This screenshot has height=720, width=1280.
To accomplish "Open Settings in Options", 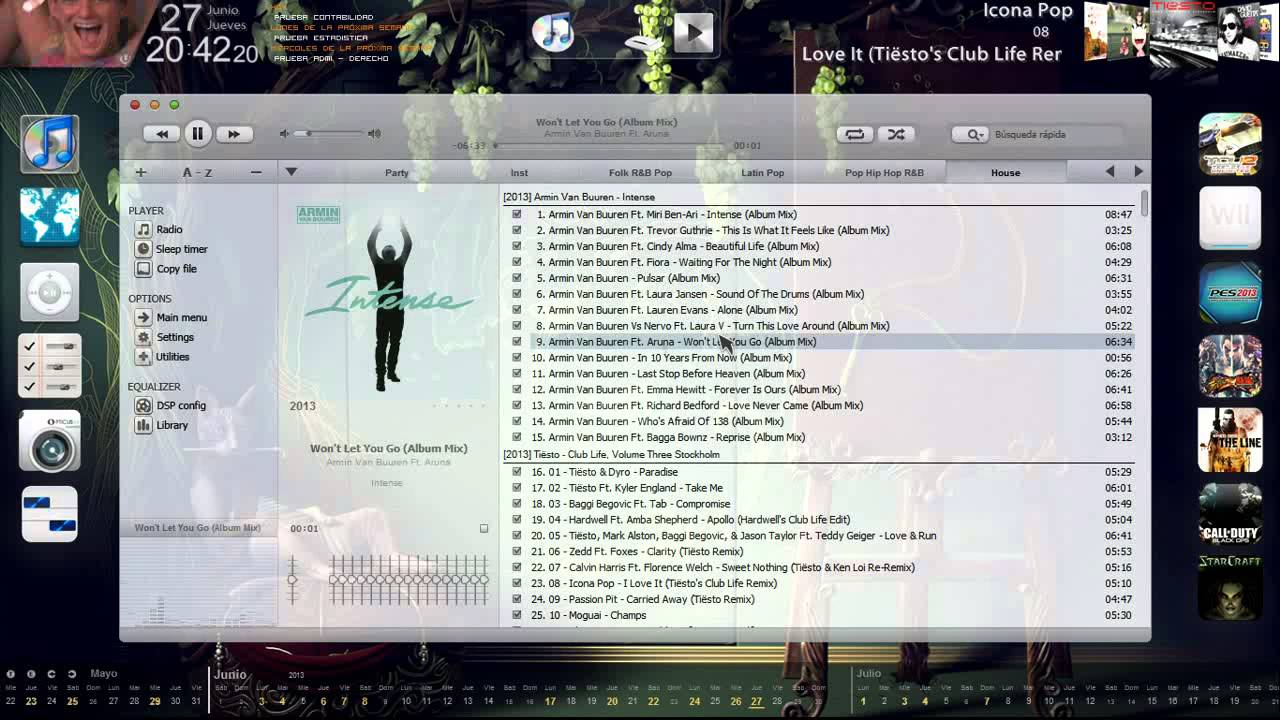I will pyautogui.click(x=165, y=337).
